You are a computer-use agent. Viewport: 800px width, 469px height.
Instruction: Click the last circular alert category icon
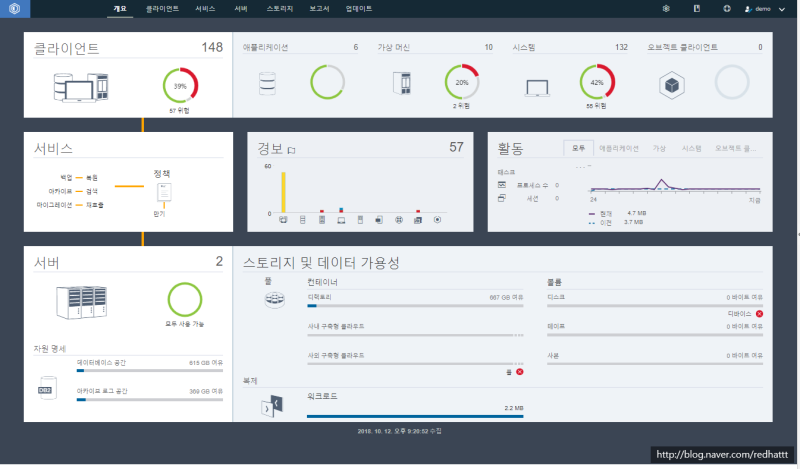(x=437, y=220)
